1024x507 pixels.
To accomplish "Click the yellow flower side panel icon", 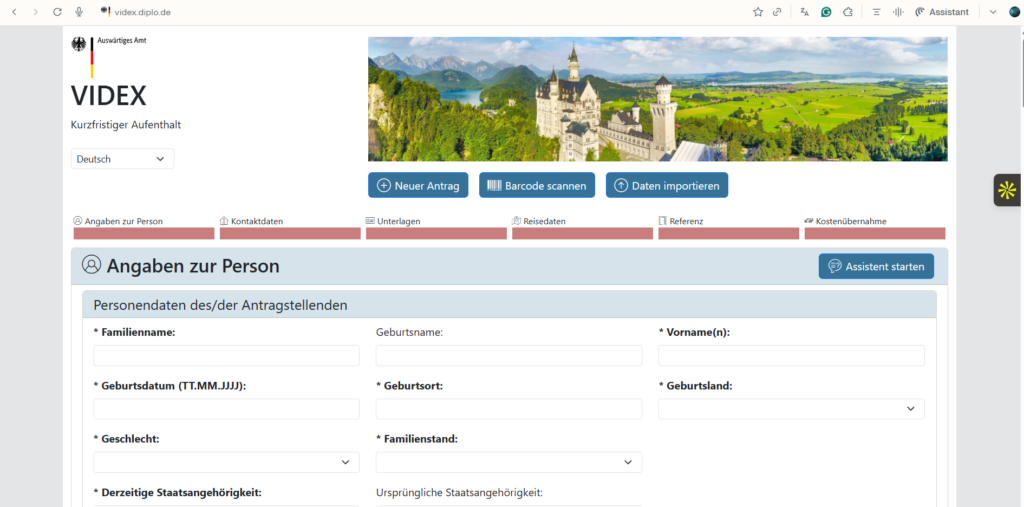I will coord(1007,190).
